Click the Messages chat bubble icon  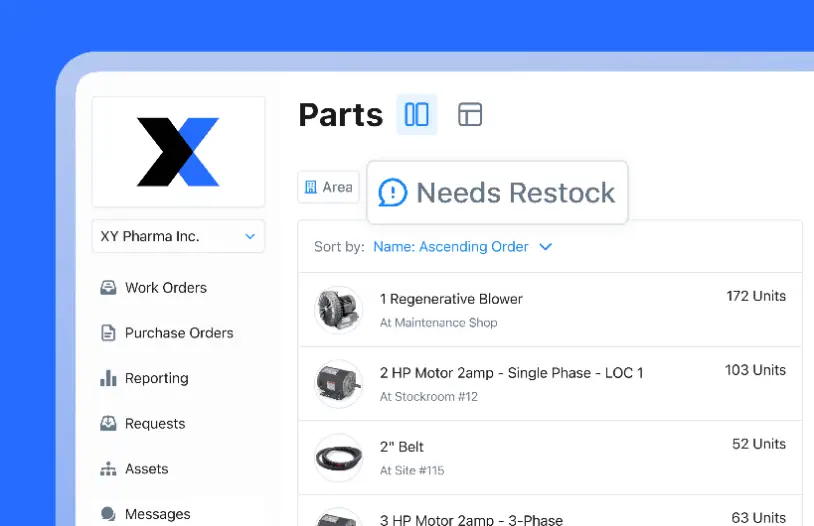(108, 514)
